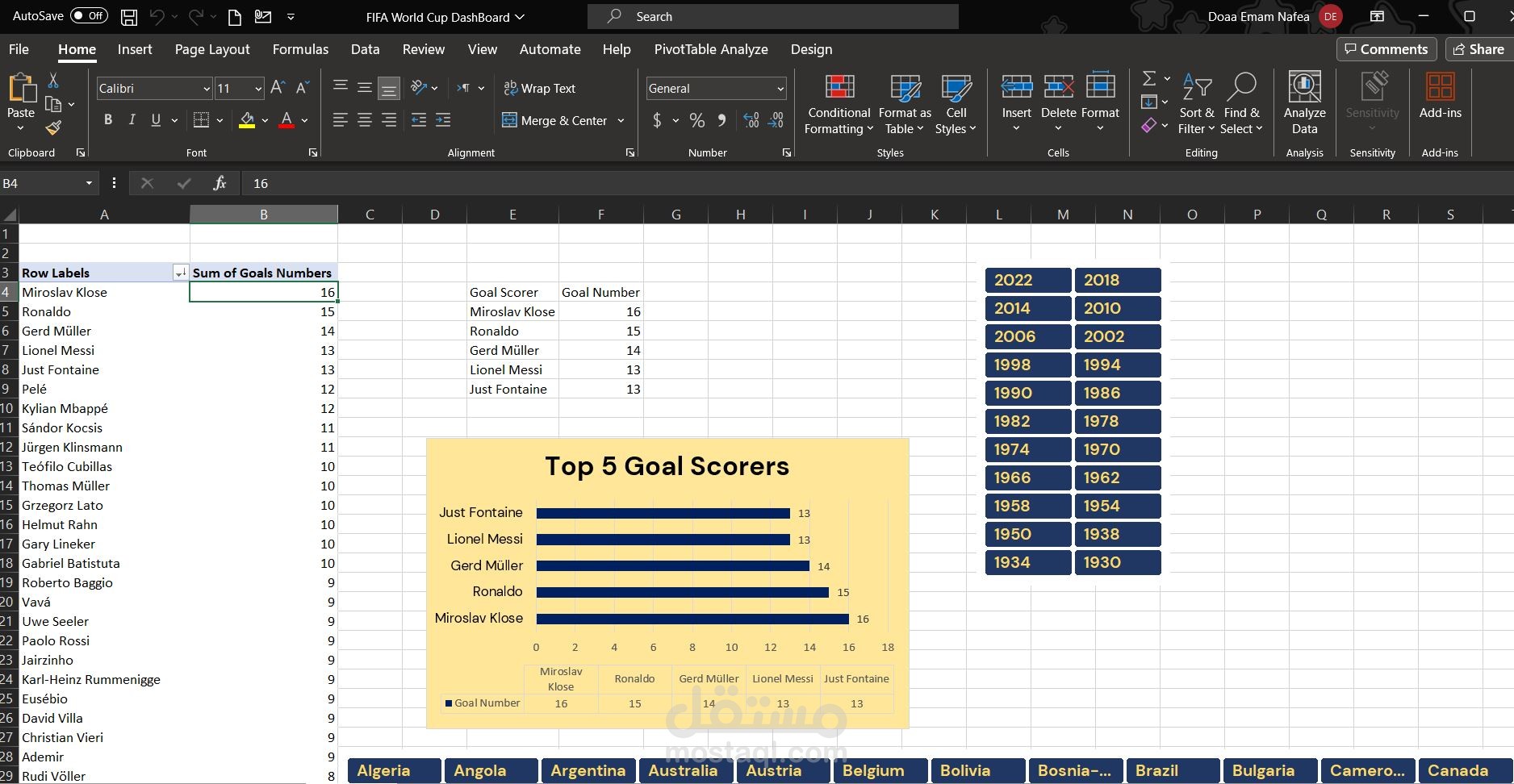
Task: Click the Share button
Action: point(1478,49)
